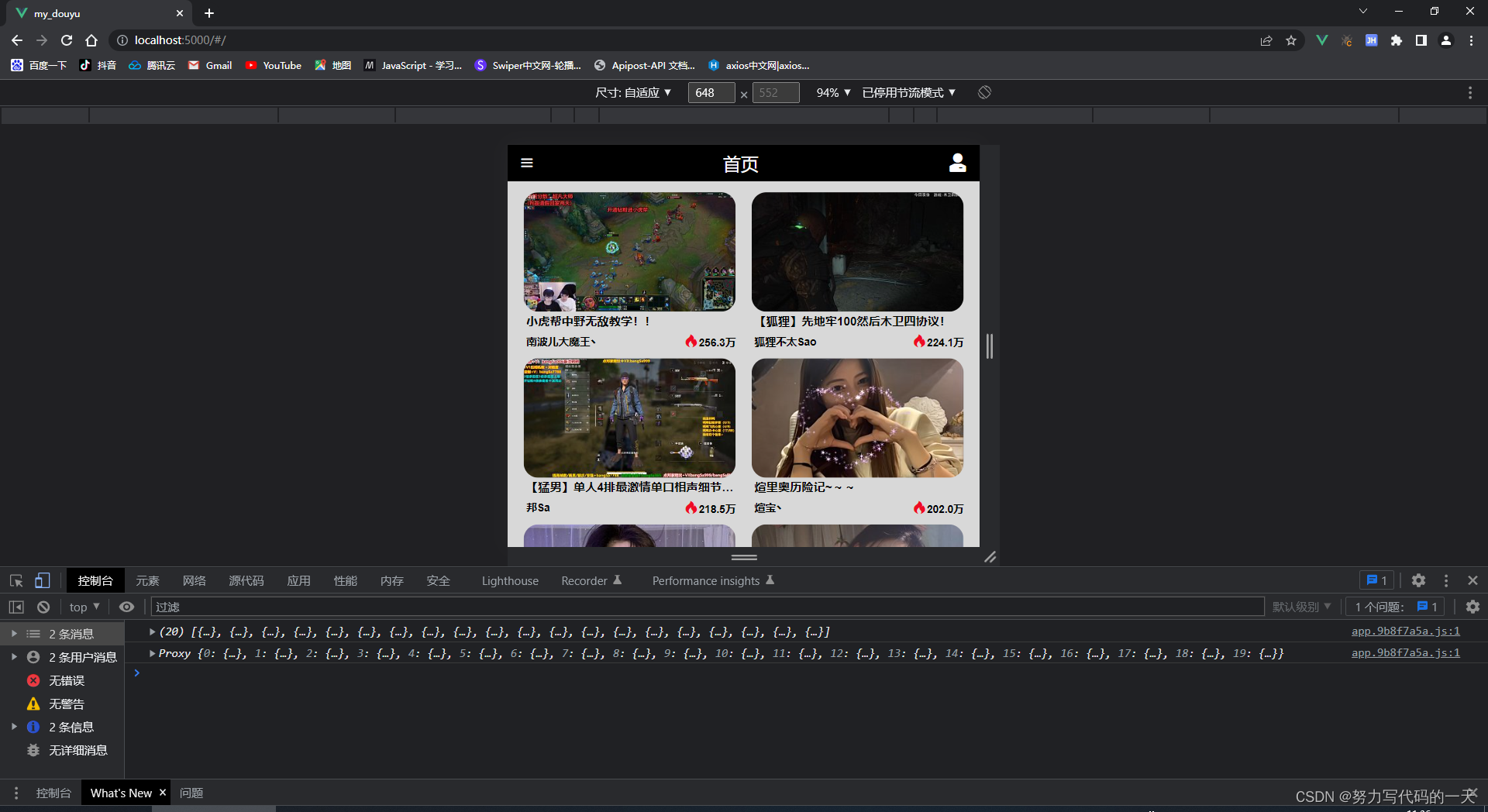Image resolution: width=1488 pixels, height=812 pixels.
Task: Switch to the 元素 Elements tab
Action: coord(147,580)
